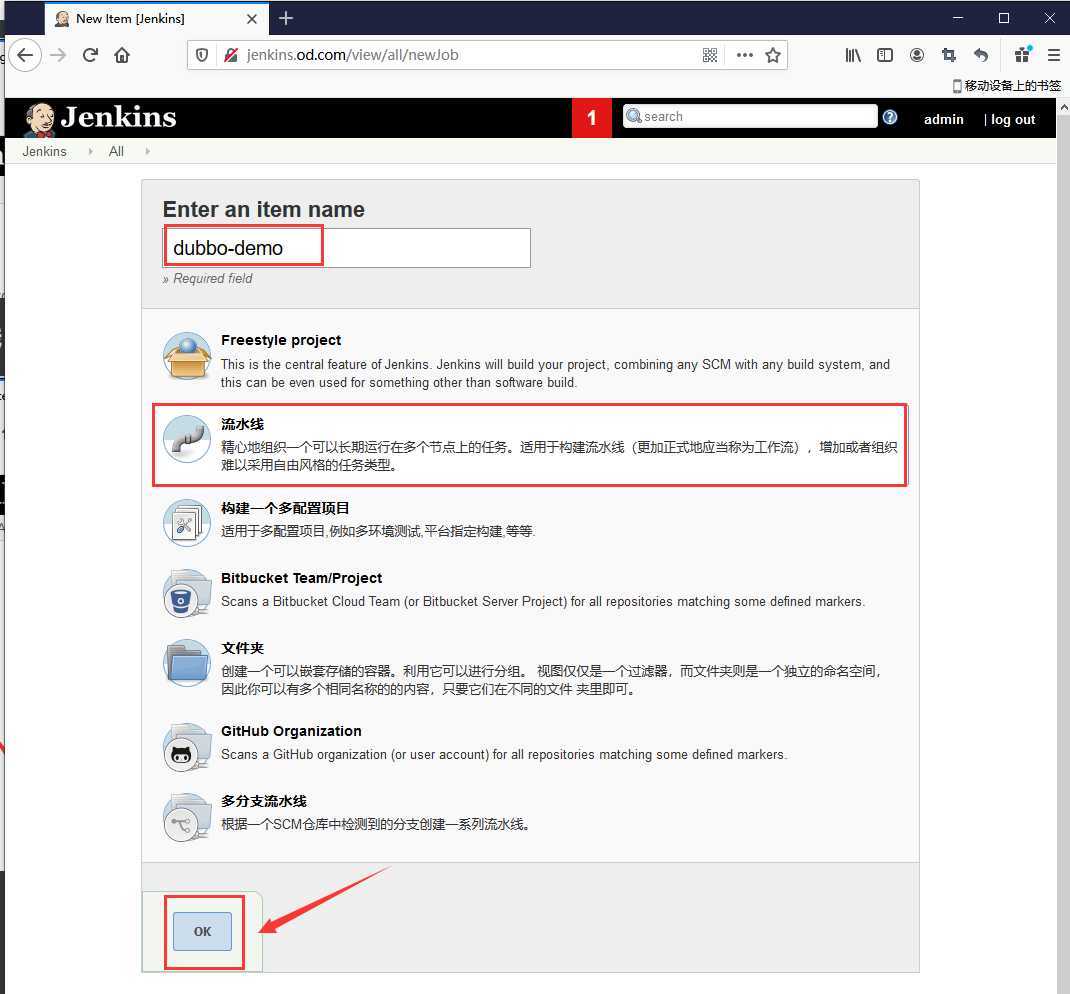Click the undo arrow toolbar icon
1070x994 pixels.
coord(981,55)
